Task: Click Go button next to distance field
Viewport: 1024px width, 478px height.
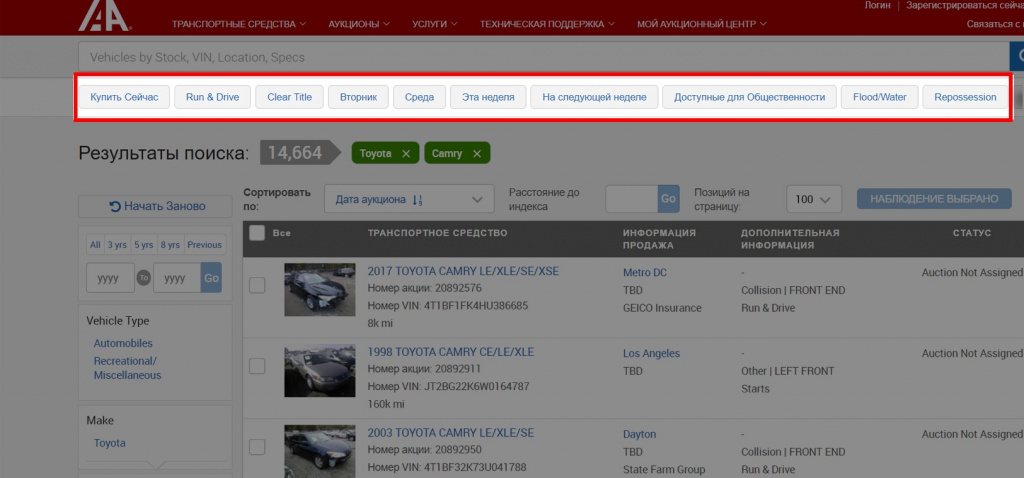Action: pos(668,199)
